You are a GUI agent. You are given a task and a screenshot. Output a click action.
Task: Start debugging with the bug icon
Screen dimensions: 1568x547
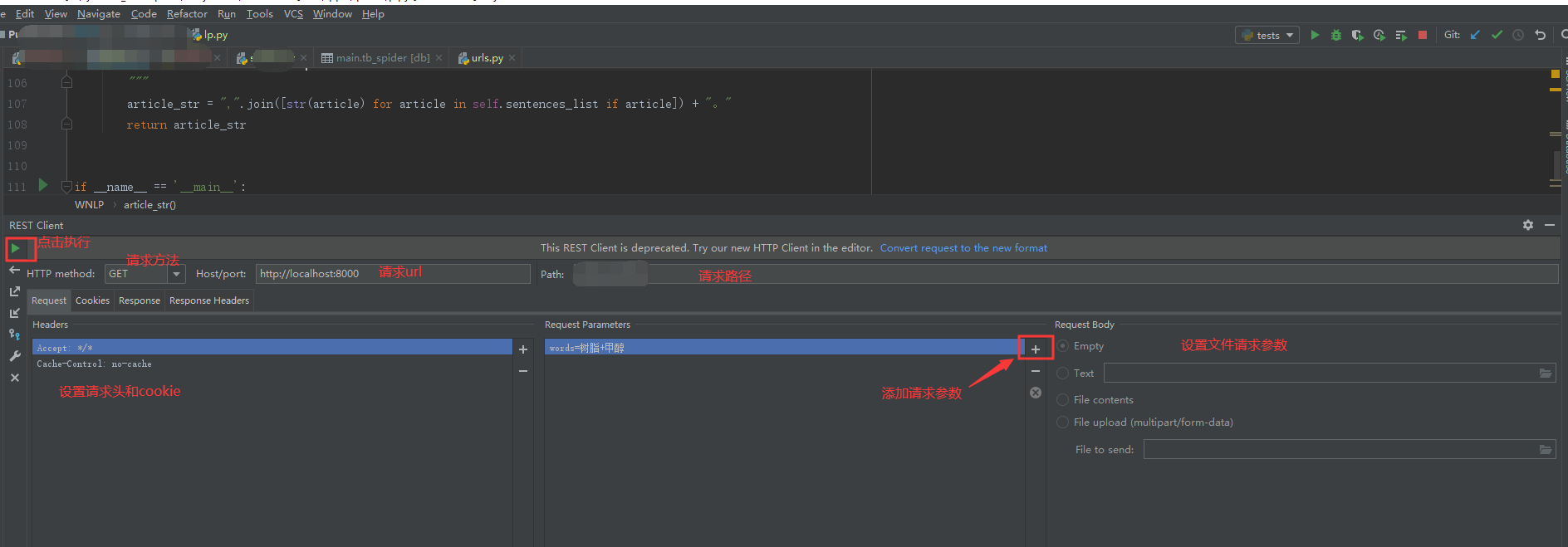click(1336, 35)
